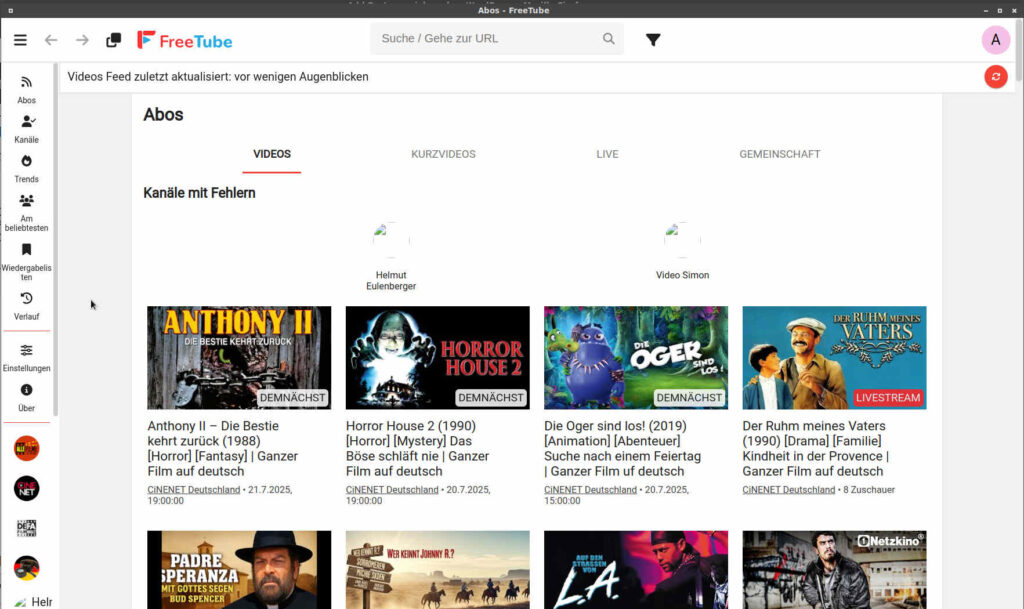
Task: Open the profile avatar labeled A
Action: (995, 40)
